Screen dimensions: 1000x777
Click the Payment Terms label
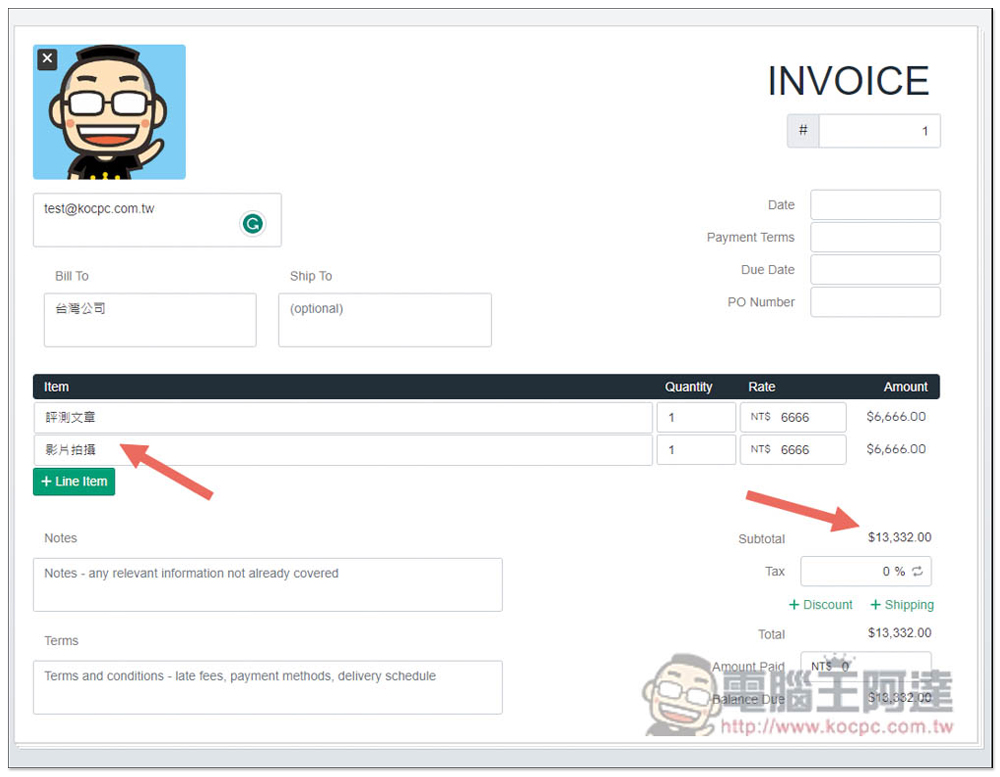(750, 237)
